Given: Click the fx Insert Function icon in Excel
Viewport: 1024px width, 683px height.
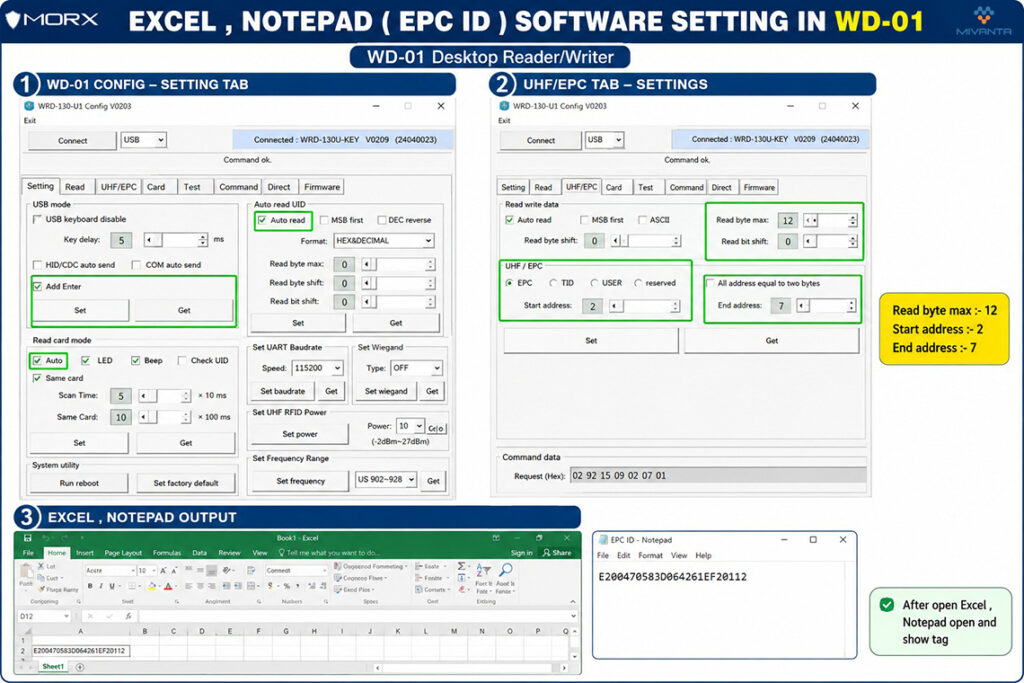Looking at the screenshot, I should click(128, 616).
